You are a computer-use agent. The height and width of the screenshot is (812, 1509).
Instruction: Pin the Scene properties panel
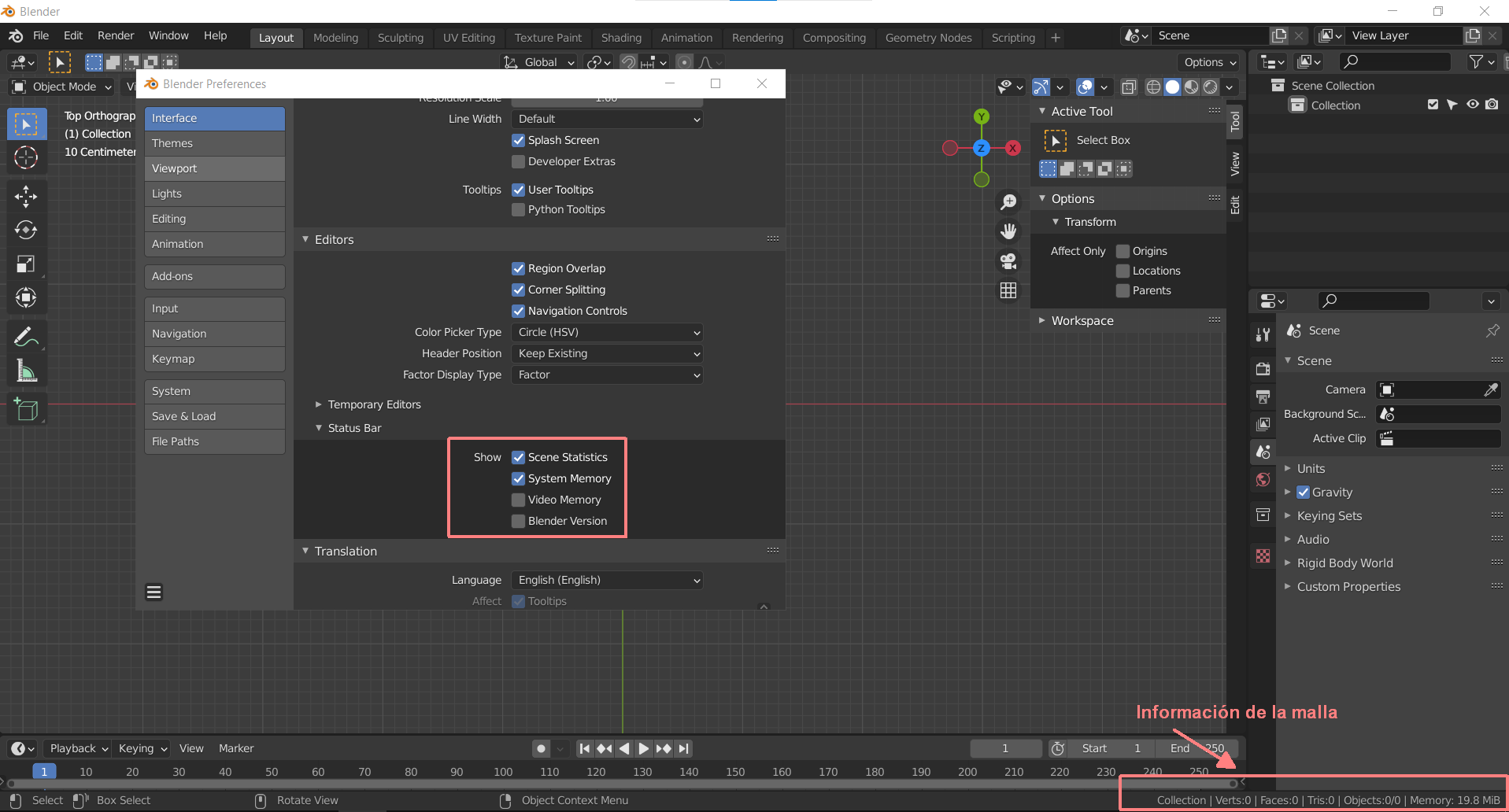click(x=1492, y=331)
